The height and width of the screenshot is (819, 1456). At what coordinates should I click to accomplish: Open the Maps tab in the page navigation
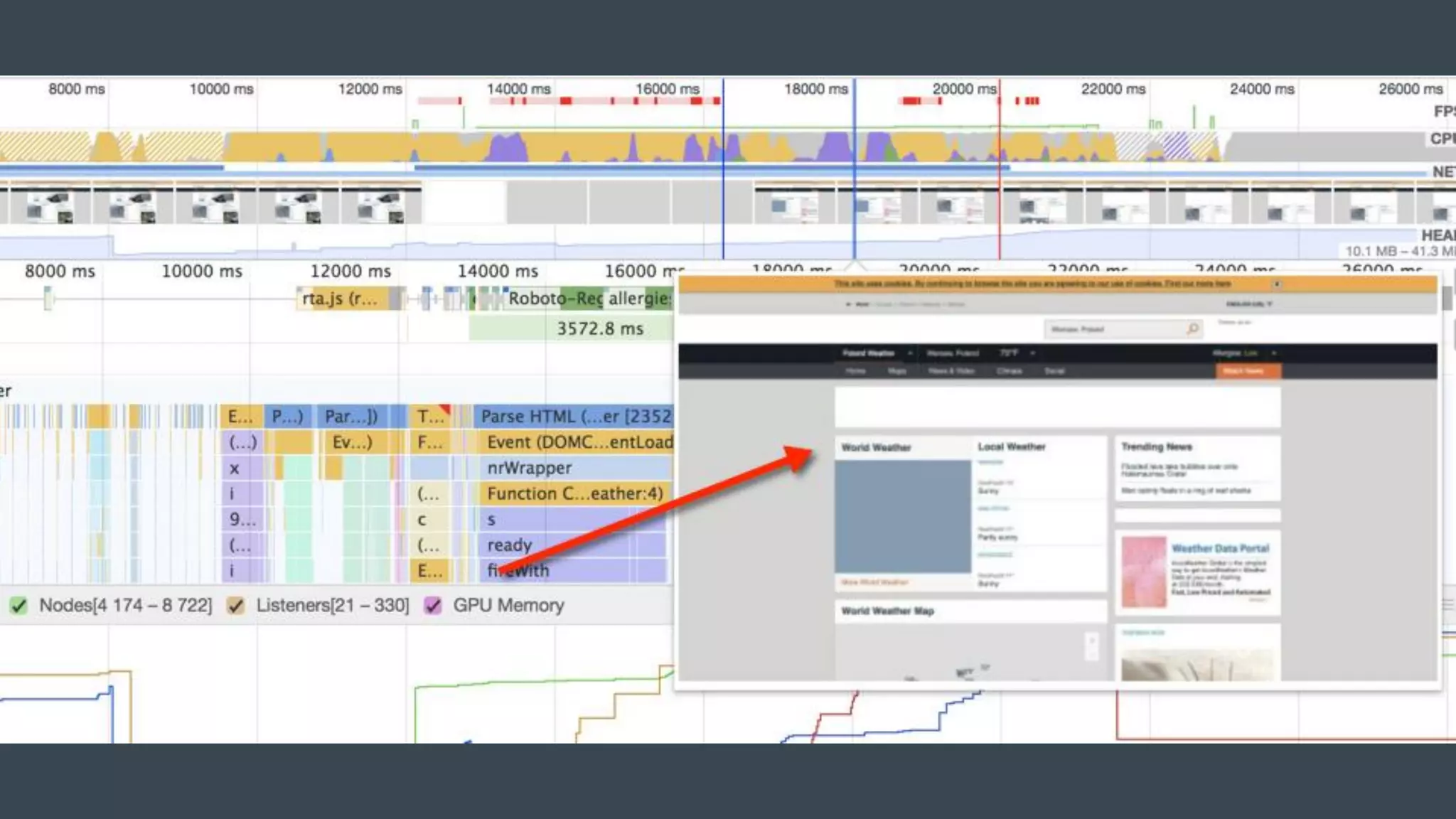[x=896, y=371]
